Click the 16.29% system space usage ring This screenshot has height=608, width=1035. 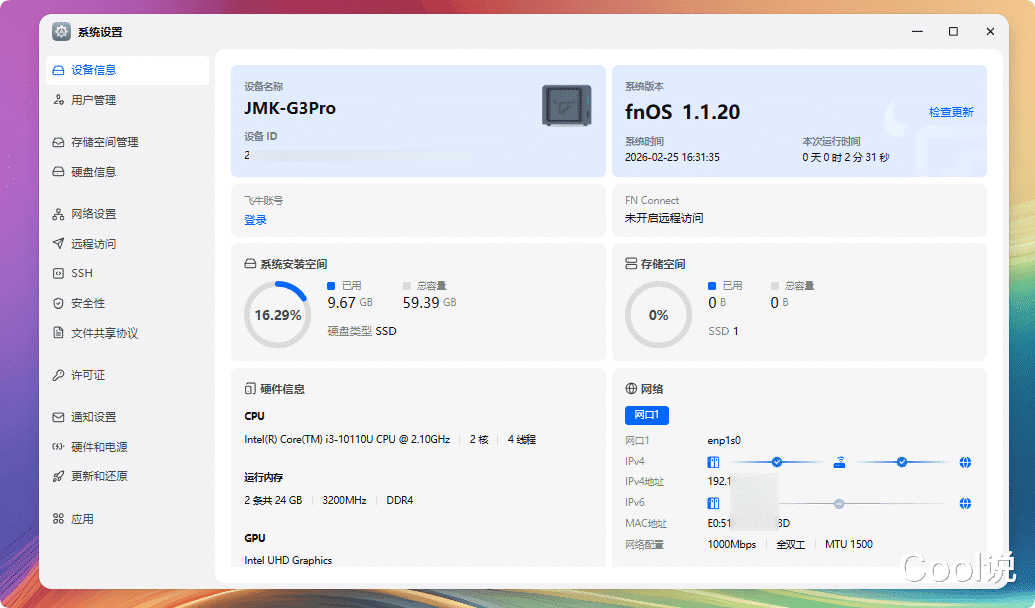click(x=277, y=314)
